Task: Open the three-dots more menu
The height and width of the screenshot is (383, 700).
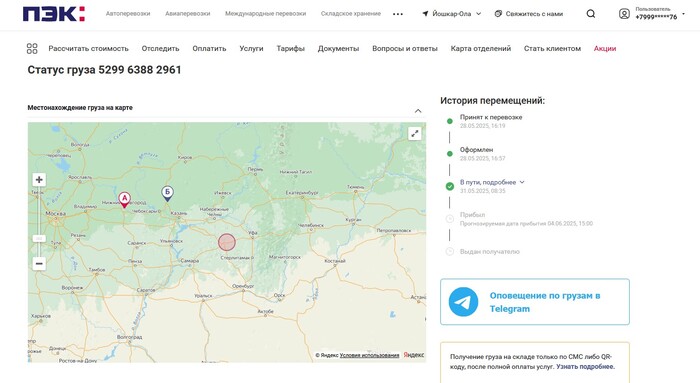Action: (398, 14)
